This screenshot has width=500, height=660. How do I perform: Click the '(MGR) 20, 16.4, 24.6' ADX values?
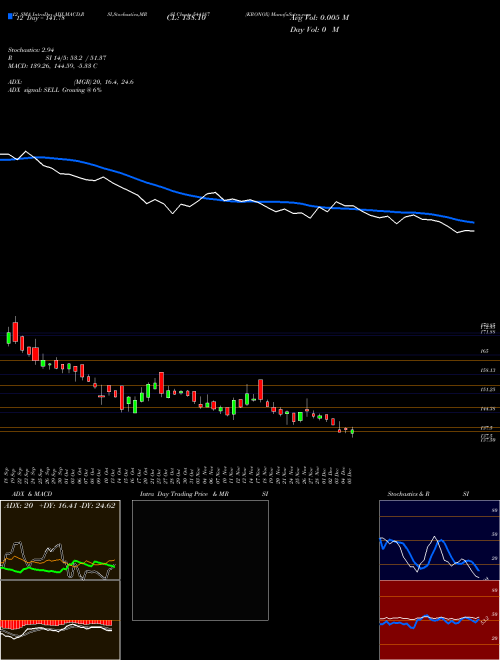tap(104, 82)
